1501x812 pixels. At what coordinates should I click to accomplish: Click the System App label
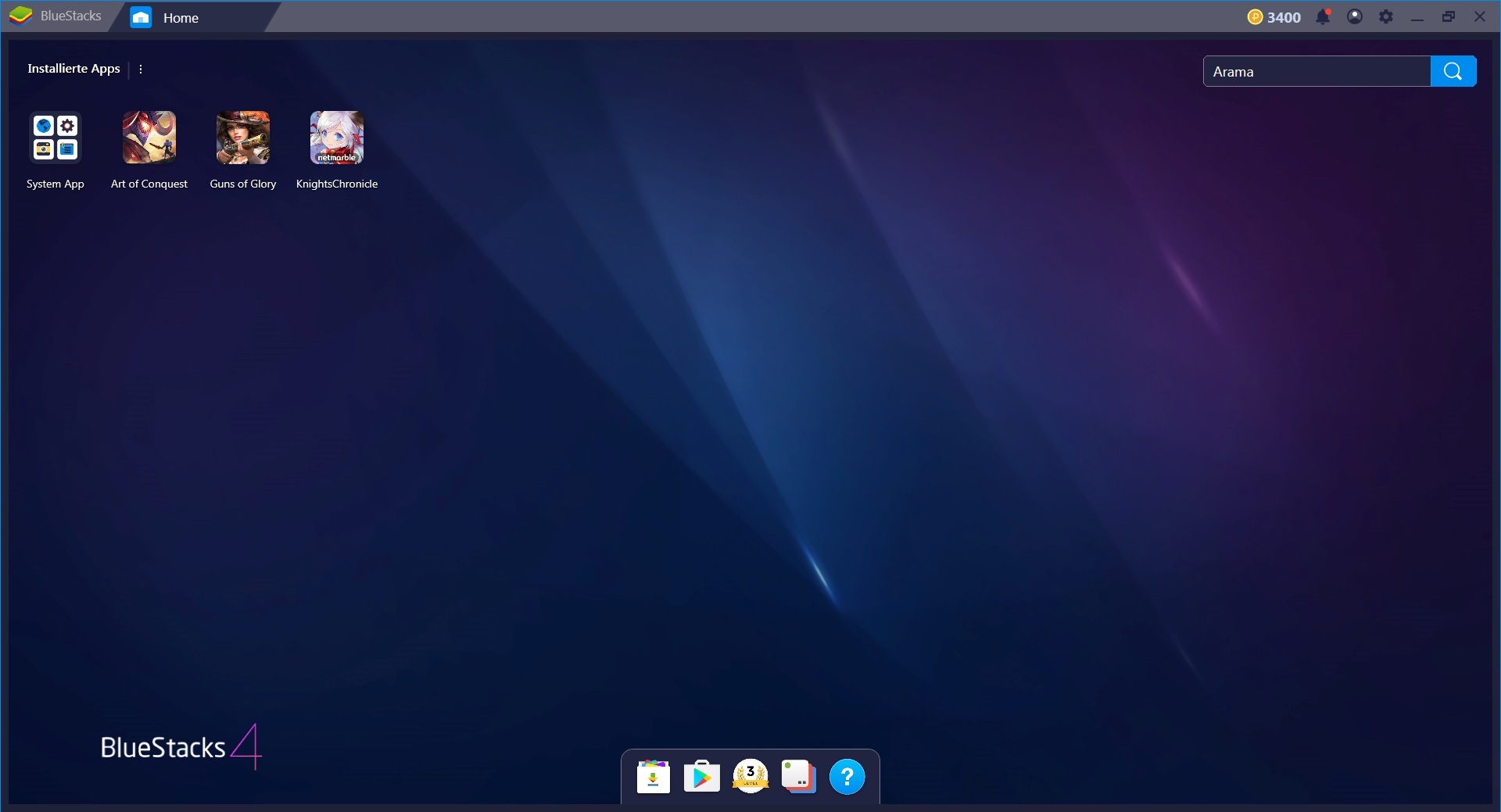coord(56,184)
